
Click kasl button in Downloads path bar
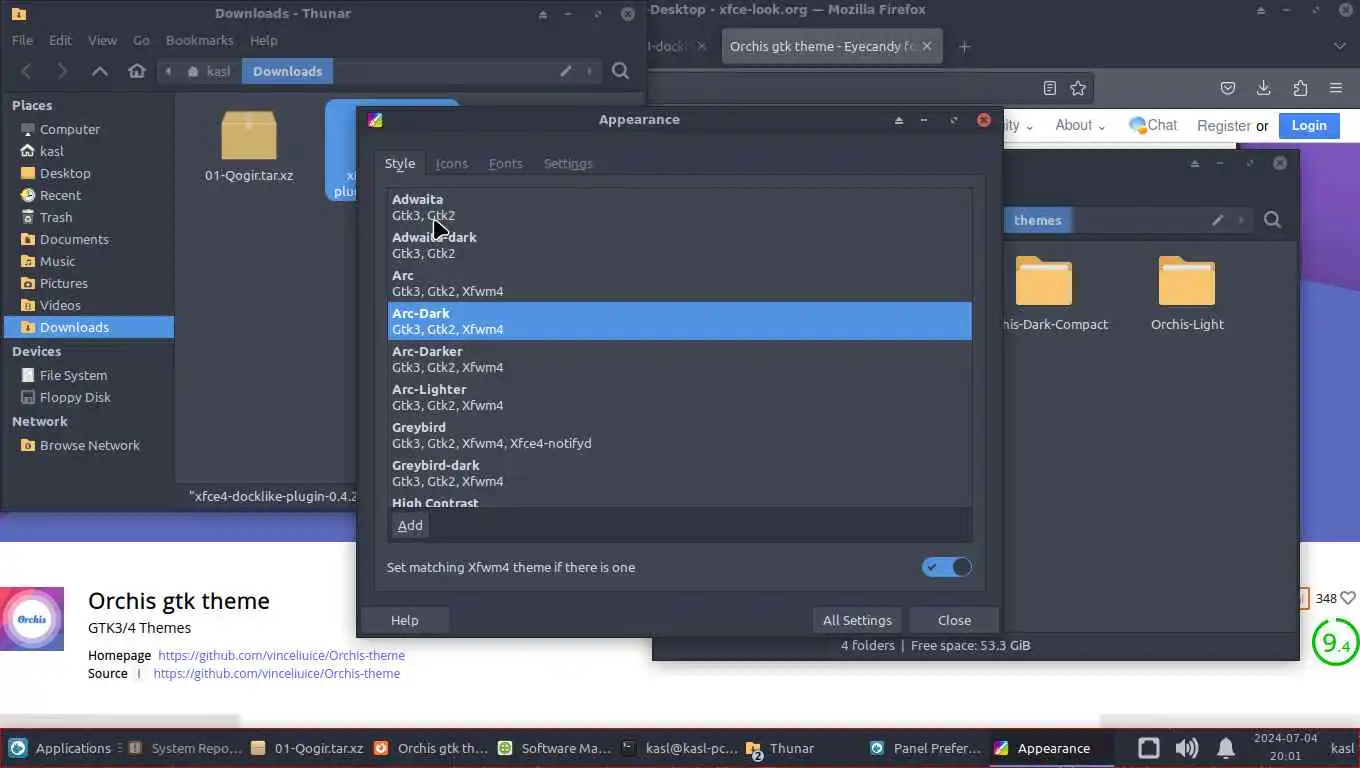pyautogui.click(x=209, y=71)
